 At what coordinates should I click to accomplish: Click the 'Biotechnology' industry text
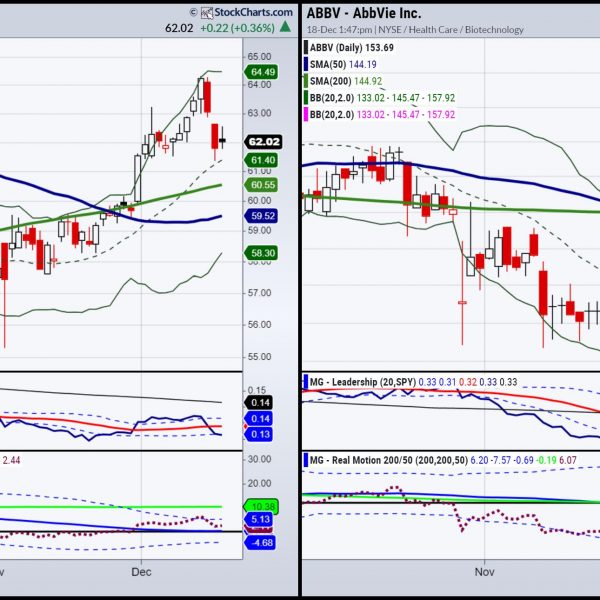pos(494,30)
